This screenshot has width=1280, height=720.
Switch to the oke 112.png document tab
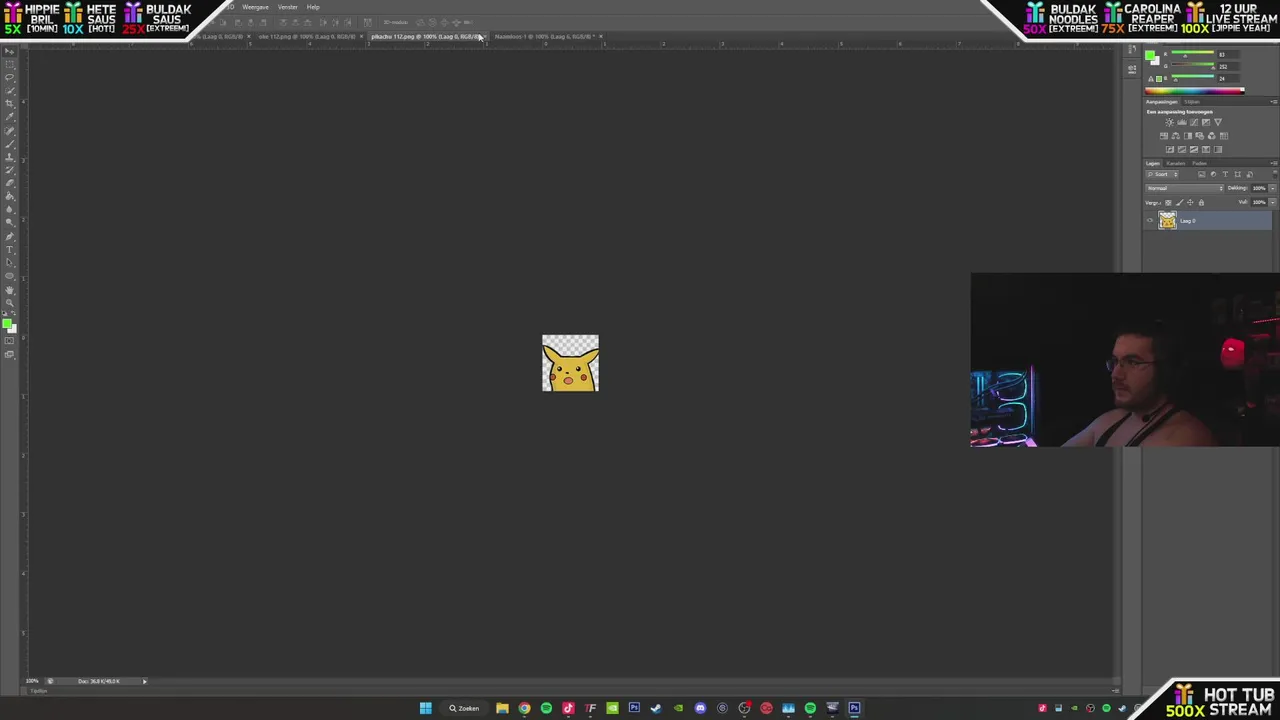[307, 36]
